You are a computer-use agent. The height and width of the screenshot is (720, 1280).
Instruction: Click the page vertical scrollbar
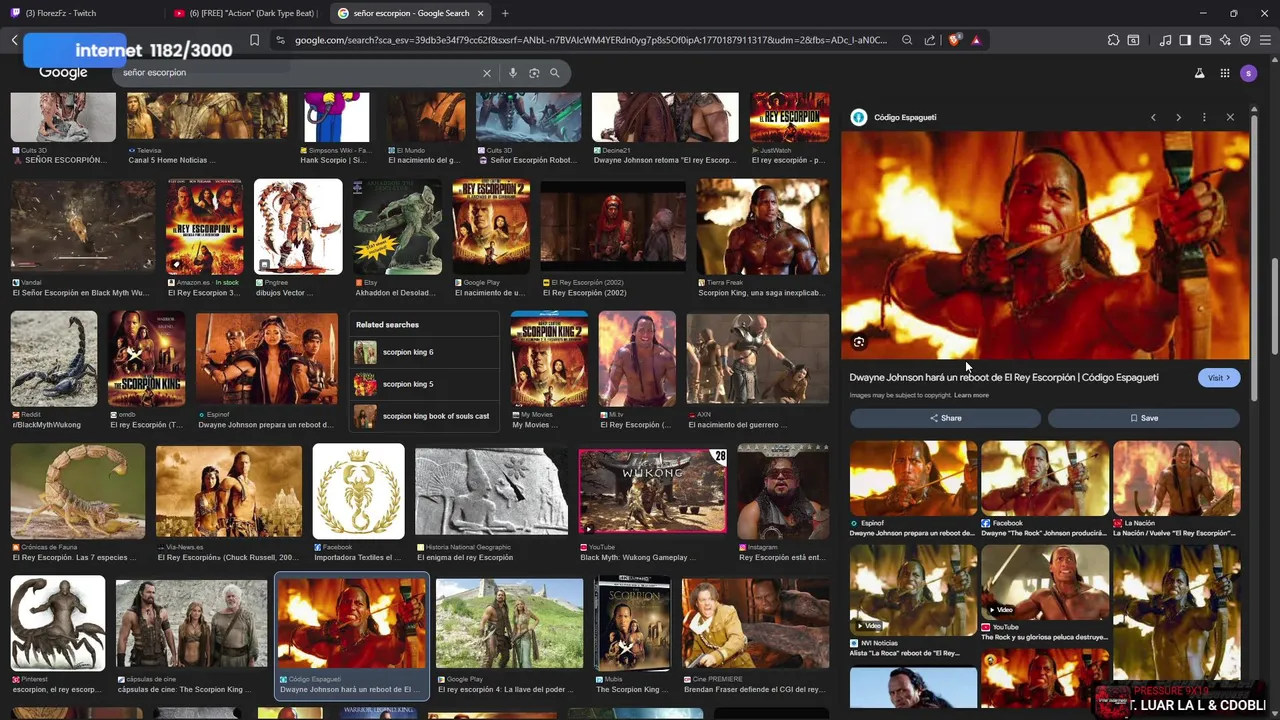coord(1275,306)
